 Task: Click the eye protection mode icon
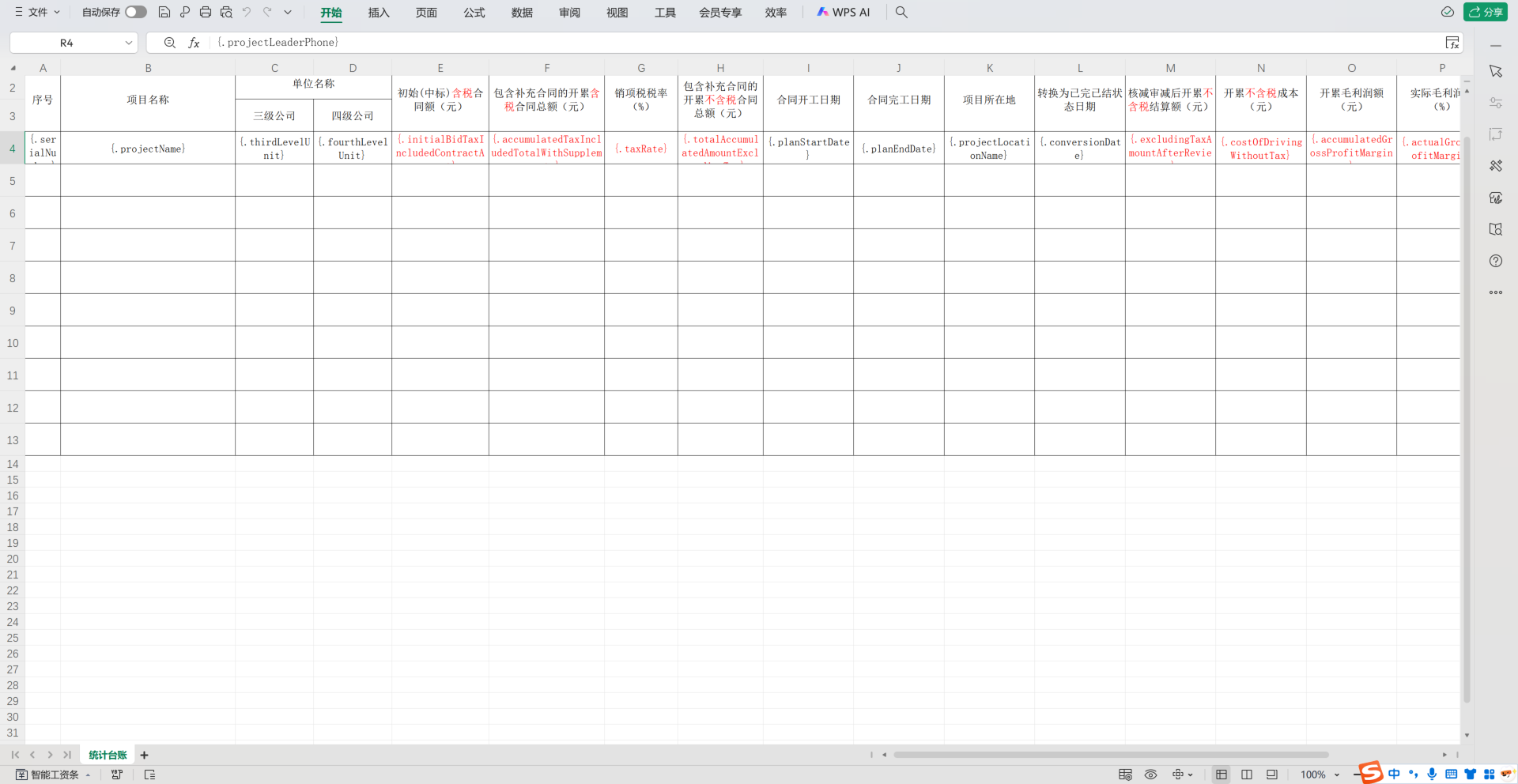1150,775
